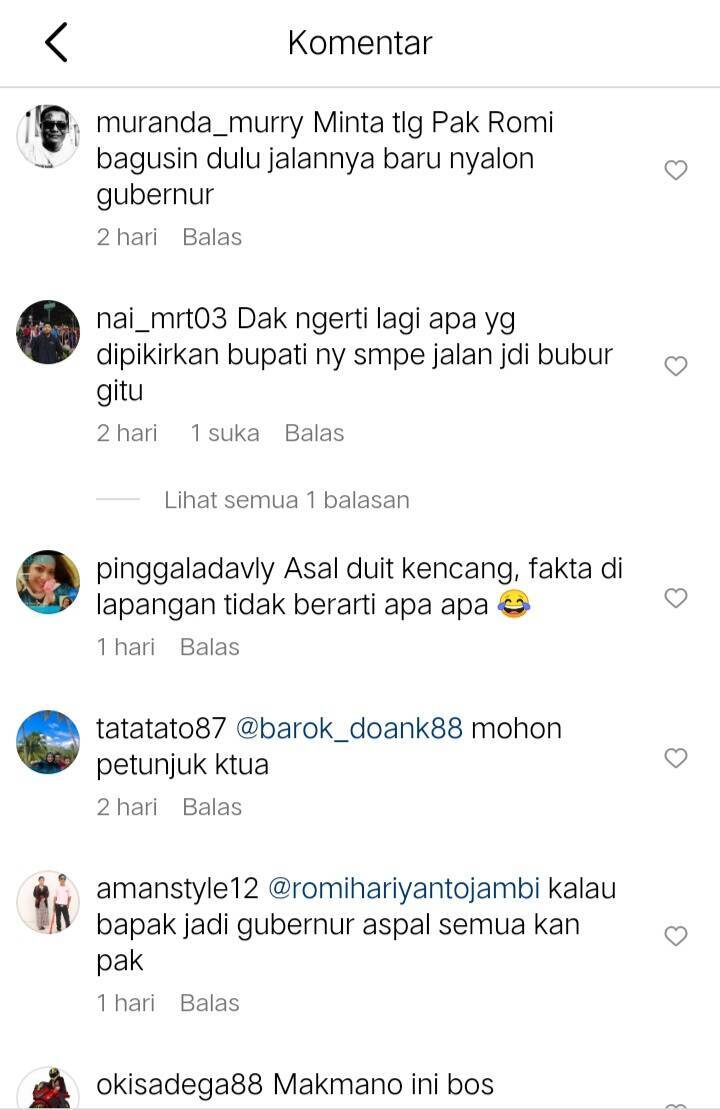720x1110 pixels.
Task: Open okisadega88's avatar
Action: point(48,1089)
